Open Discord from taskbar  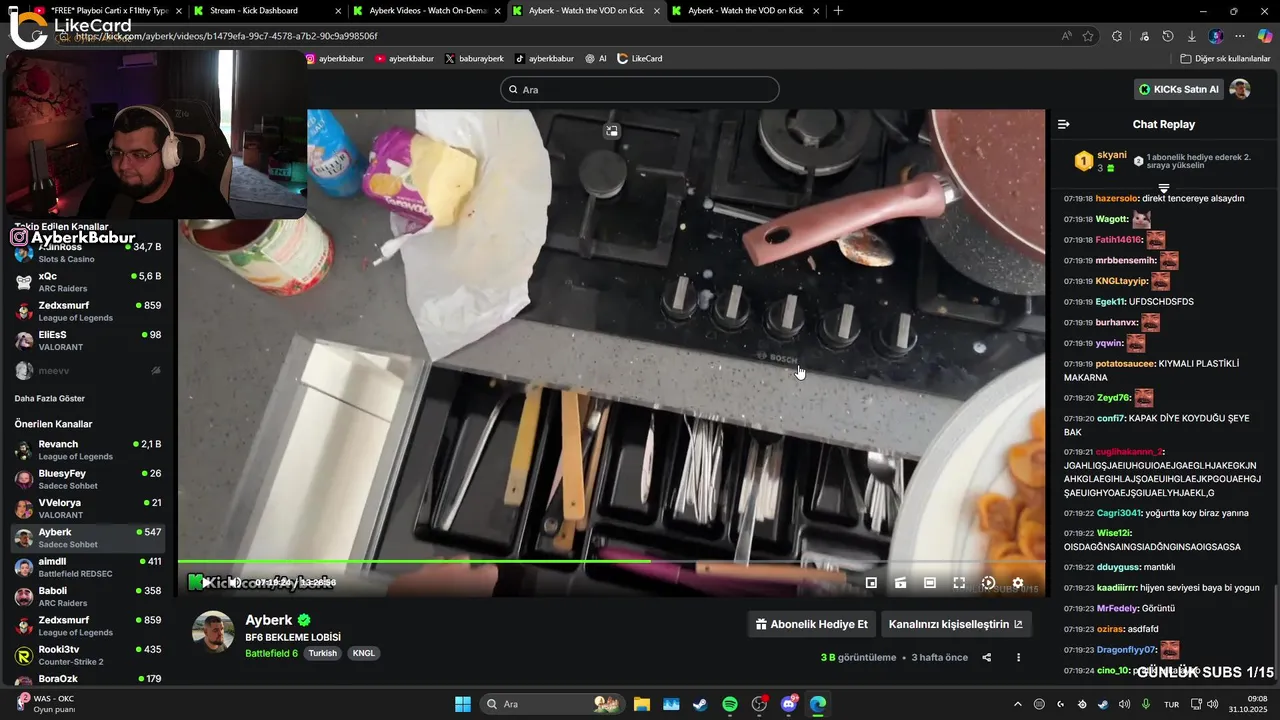pos(789,704)
